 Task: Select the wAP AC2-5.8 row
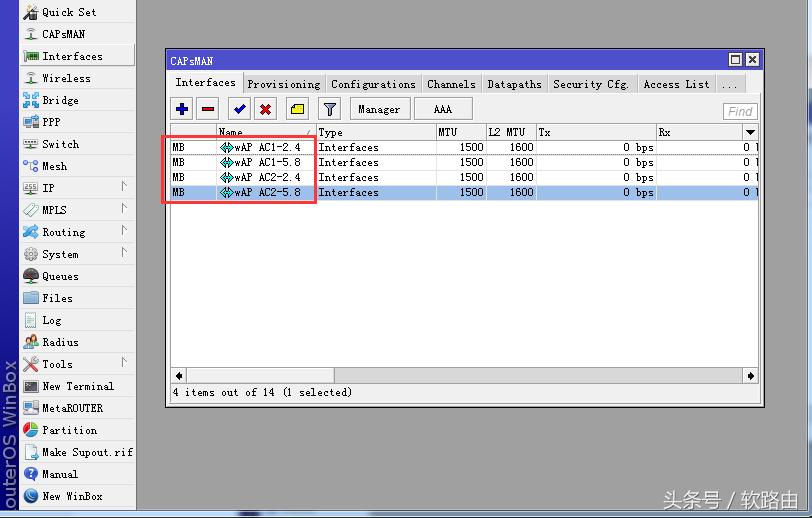click(x=465, y=193)
